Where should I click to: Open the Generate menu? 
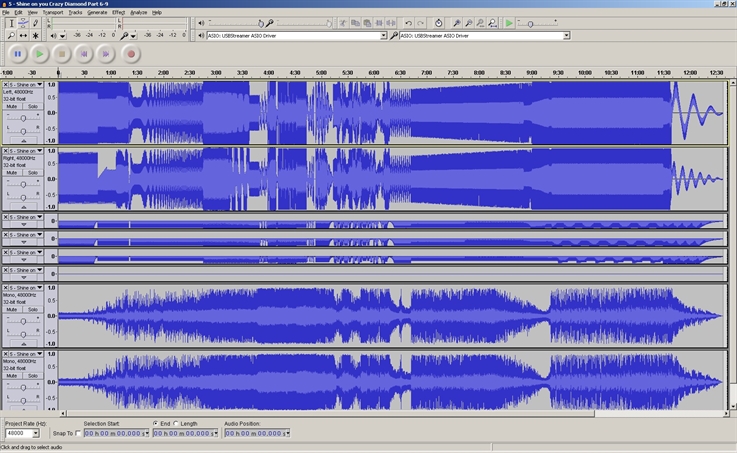tap(97, 12)
